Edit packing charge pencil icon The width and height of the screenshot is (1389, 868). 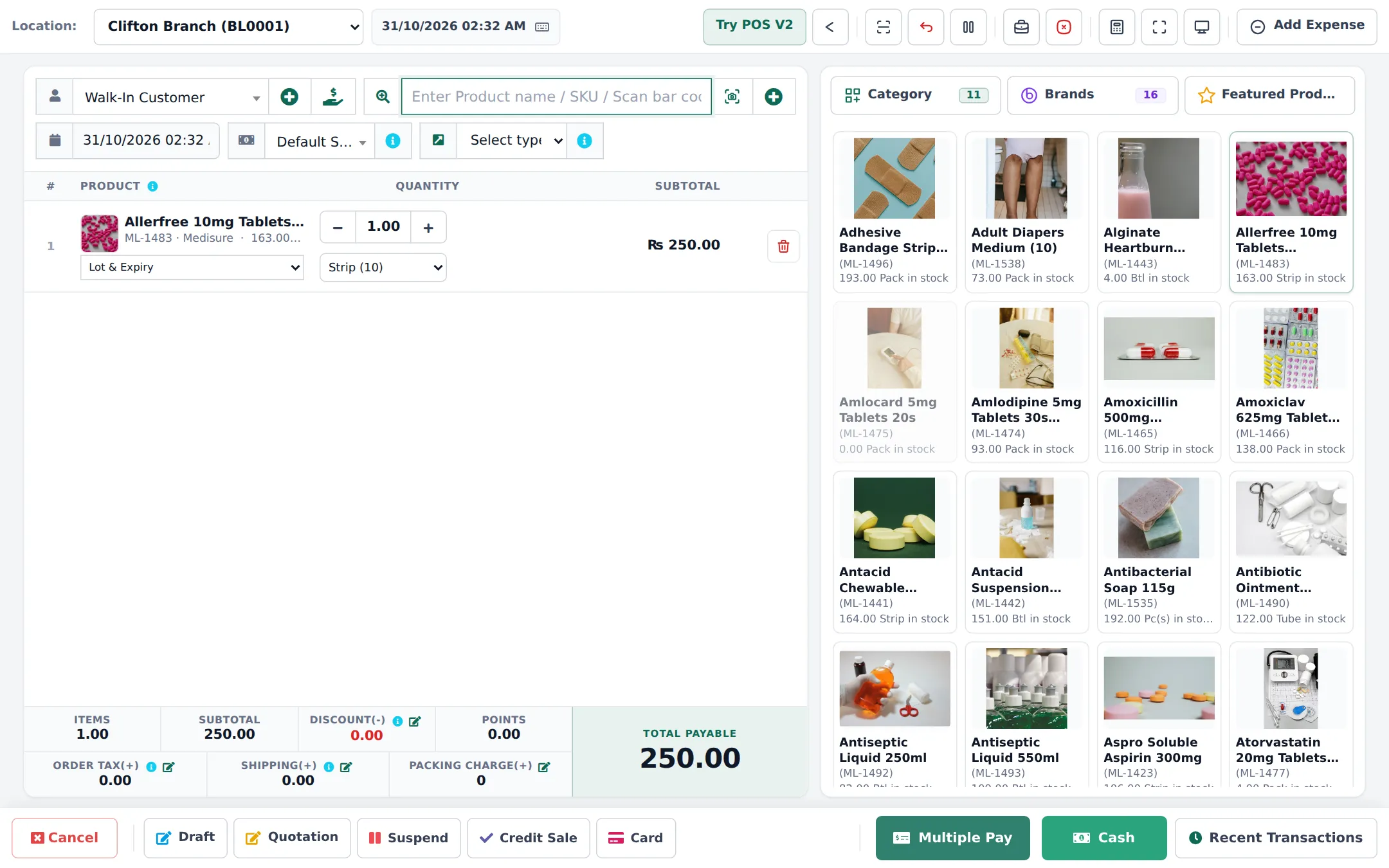(x=544, y=767)
